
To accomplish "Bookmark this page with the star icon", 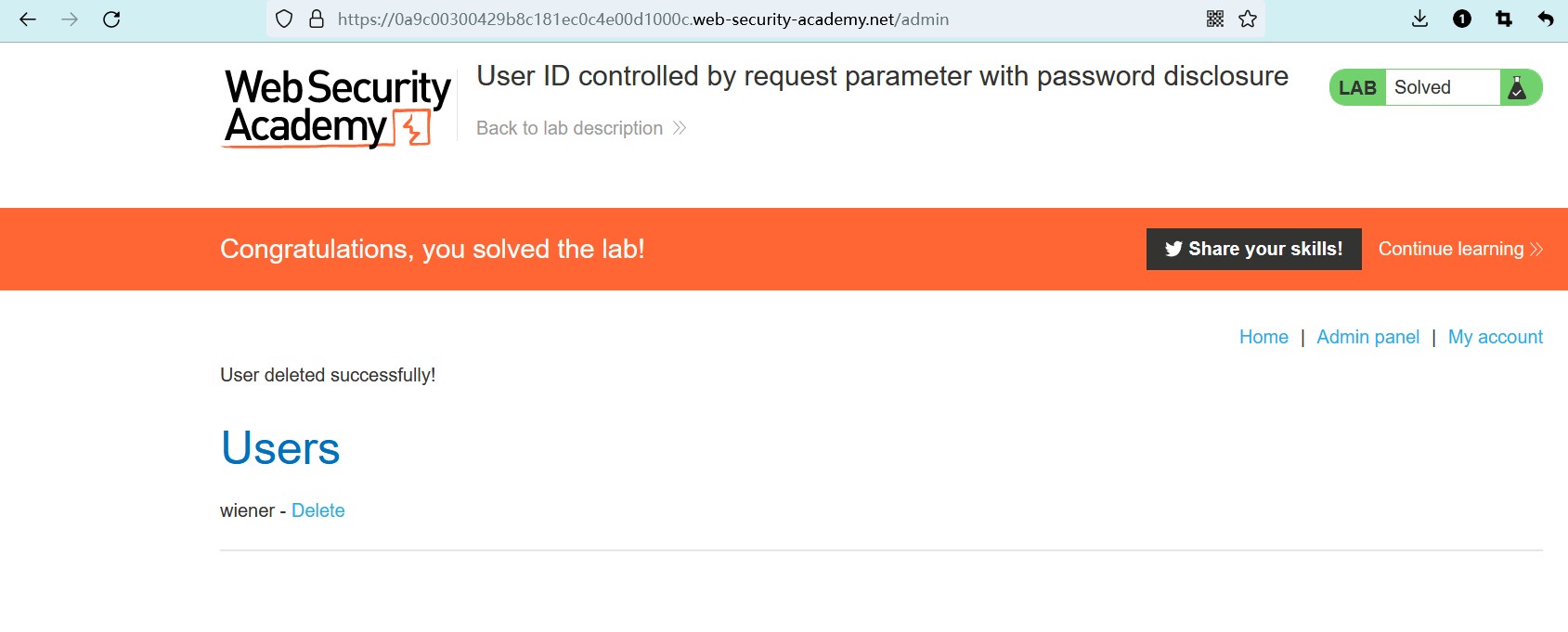I will tap(1248, 19).
